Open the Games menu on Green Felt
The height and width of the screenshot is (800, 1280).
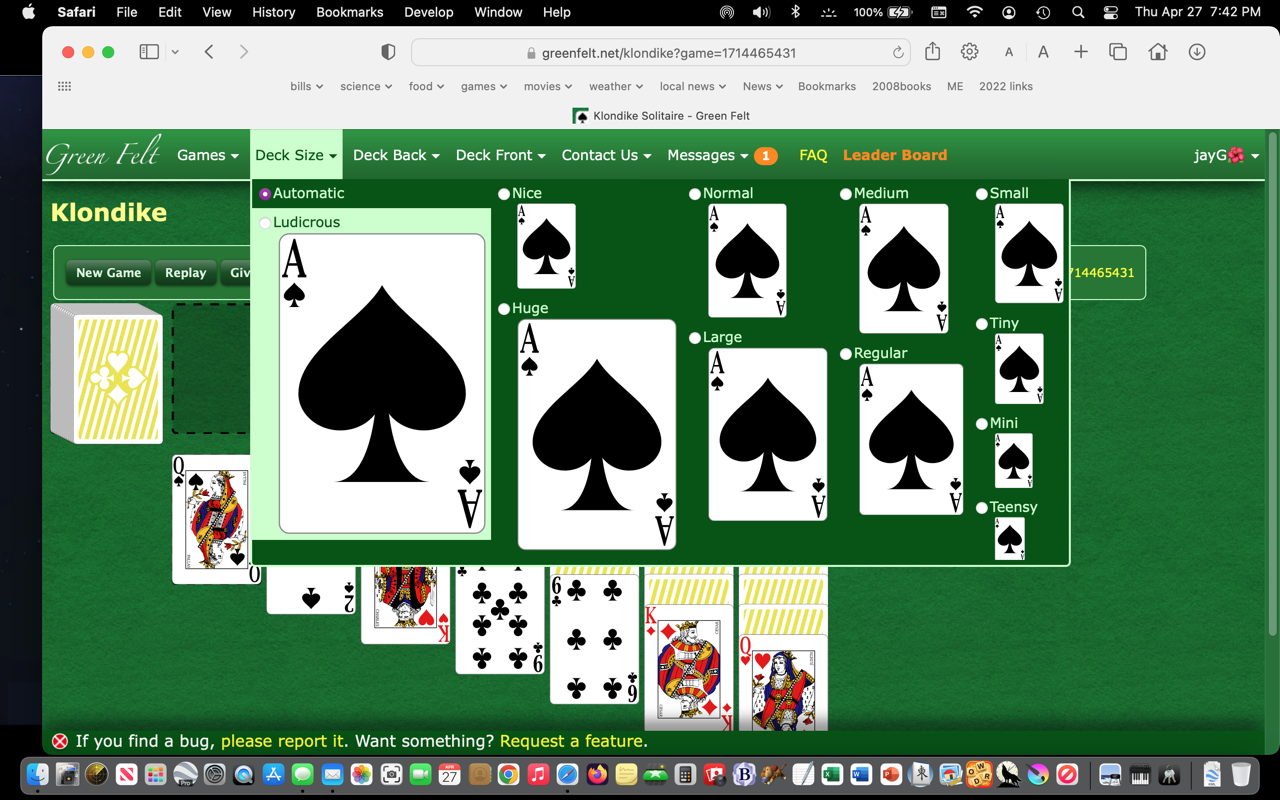tap(207, 155)
